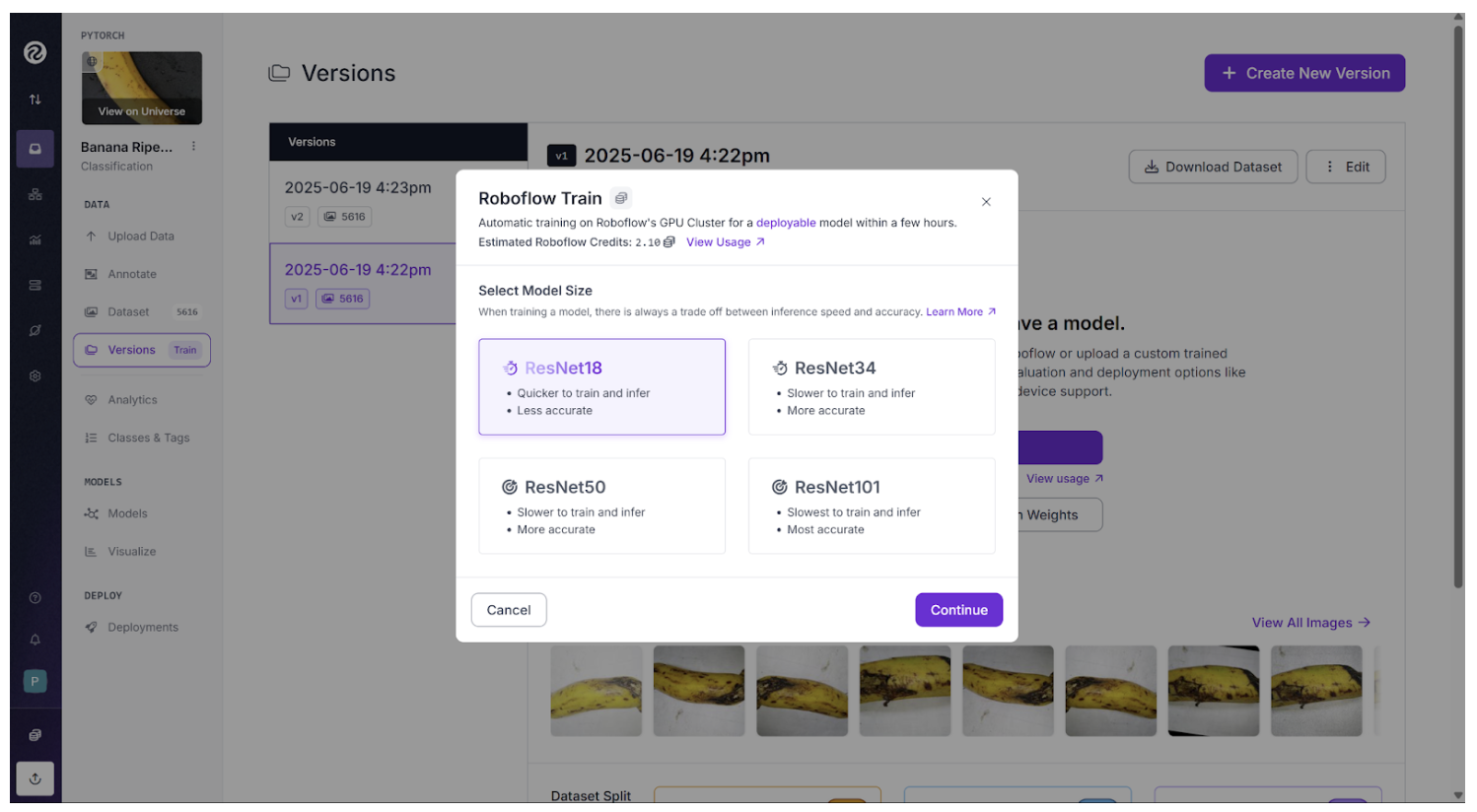Open the highlighted projects icon in far-left sidebar

(x=35, y=149)
